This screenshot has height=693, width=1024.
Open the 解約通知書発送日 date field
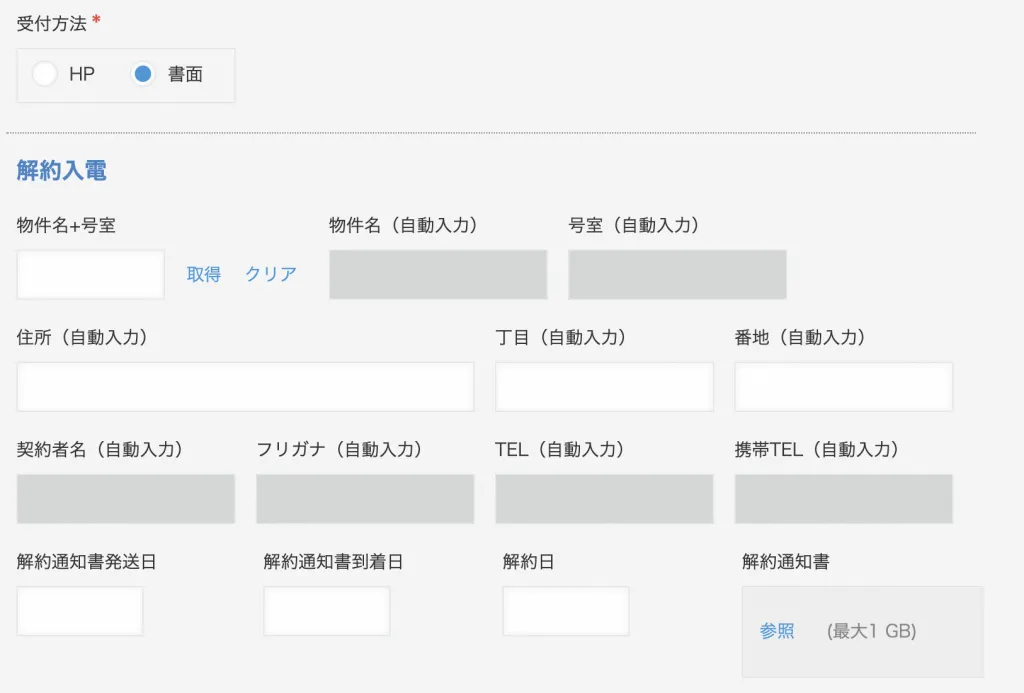coord(80,611)
